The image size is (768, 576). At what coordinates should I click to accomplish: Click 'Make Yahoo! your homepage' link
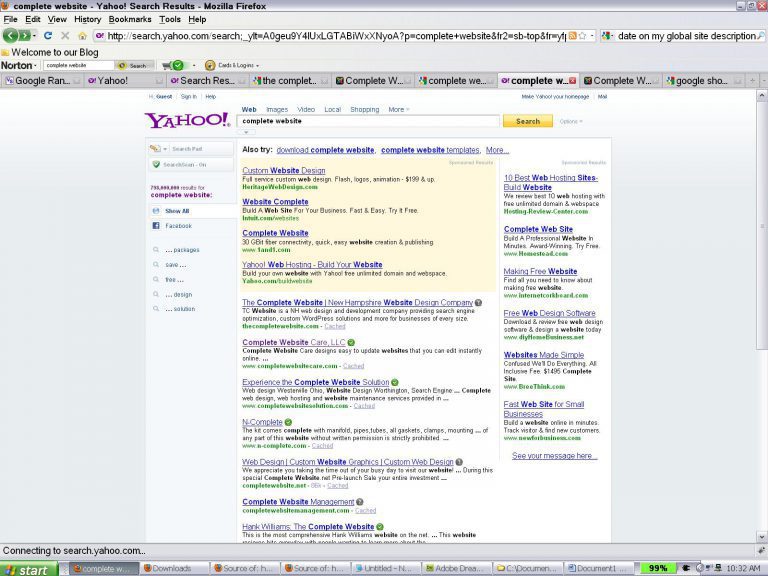point(555,97)
